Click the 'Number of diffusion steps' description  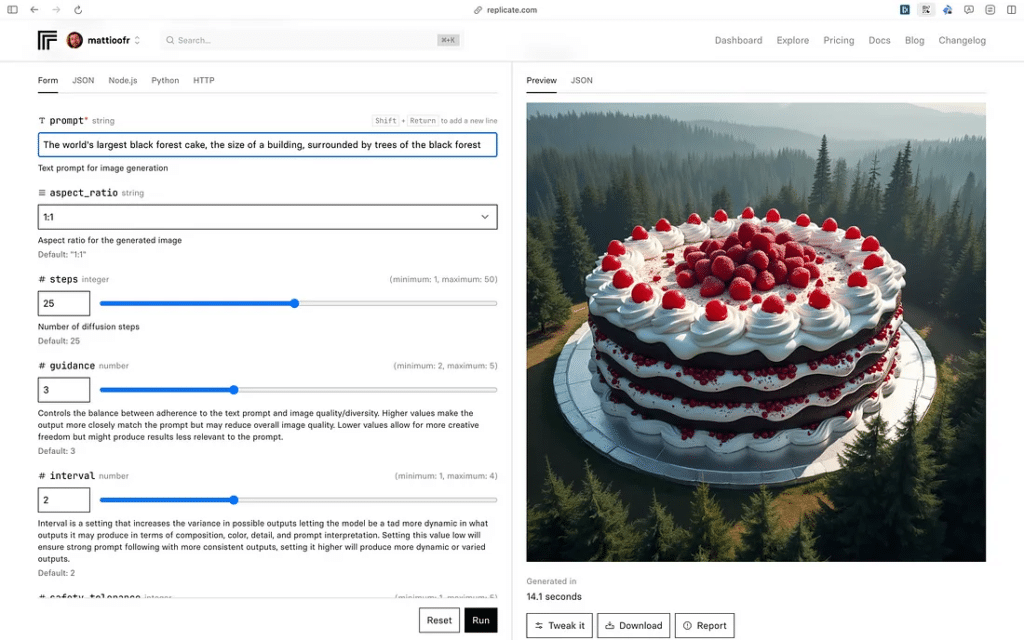click(x=89, y=327)
